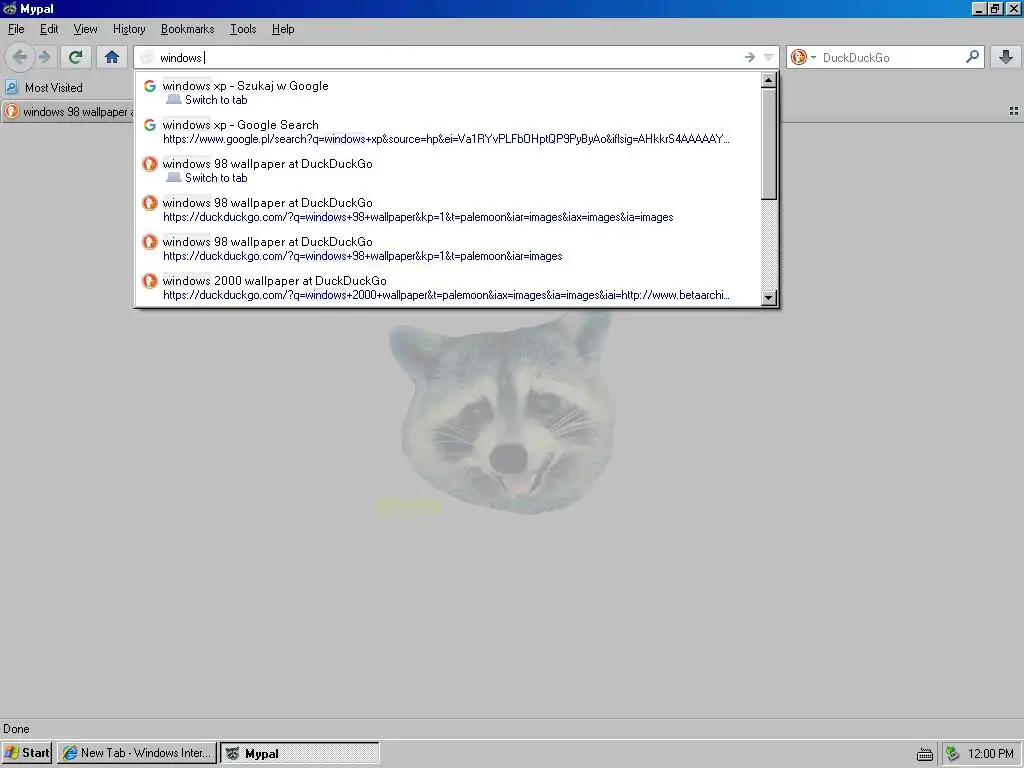Screen dimensions: 1024x768
Task: Open the address bar history dropdown arrow
Action: click(x=769, y=57)
